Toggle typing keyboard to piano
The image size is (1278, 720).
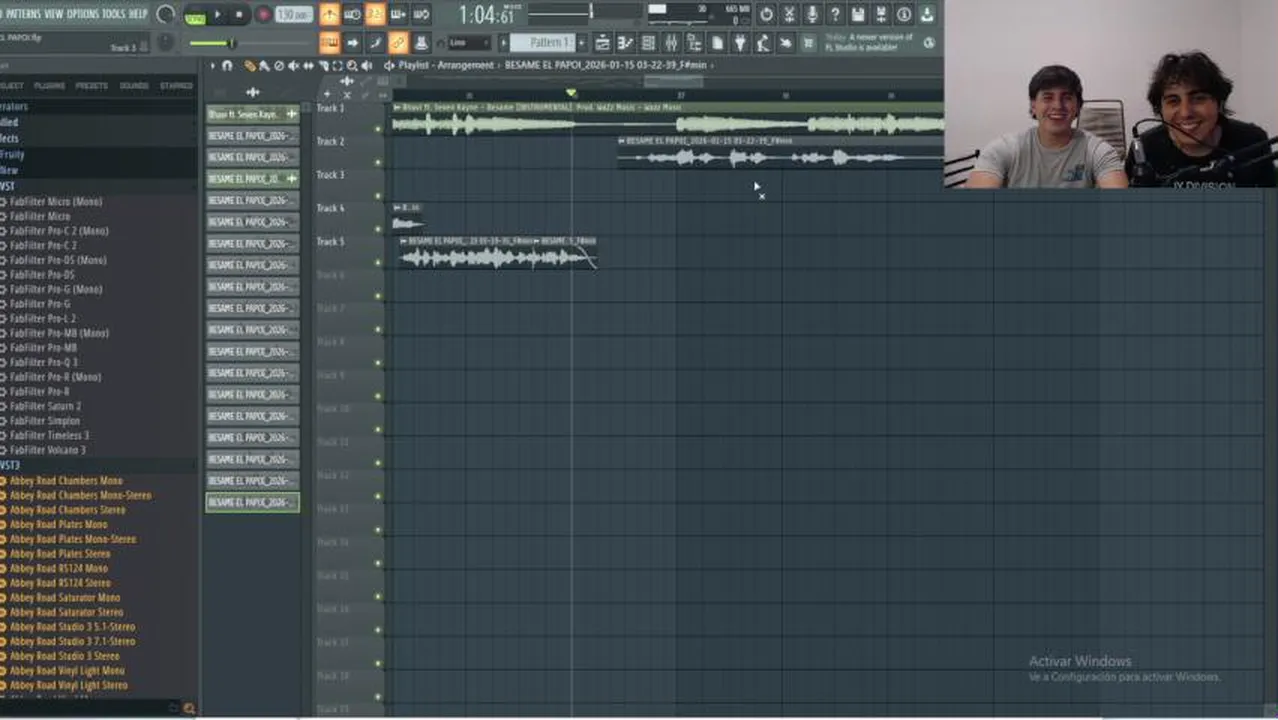[x=329, y=43]
